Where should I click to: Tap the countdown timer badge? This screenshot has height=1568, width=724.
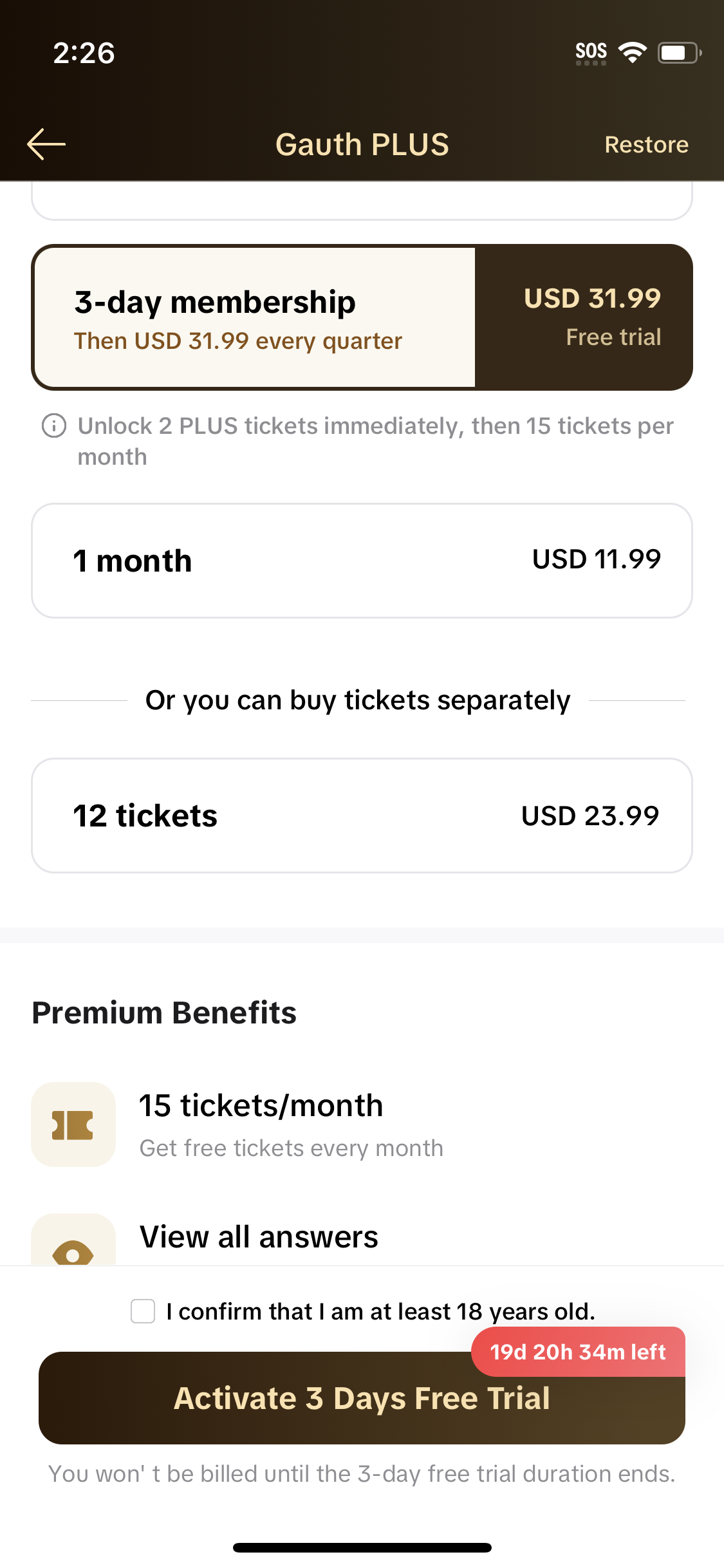pyautogui.click(x=578, y=1352)
